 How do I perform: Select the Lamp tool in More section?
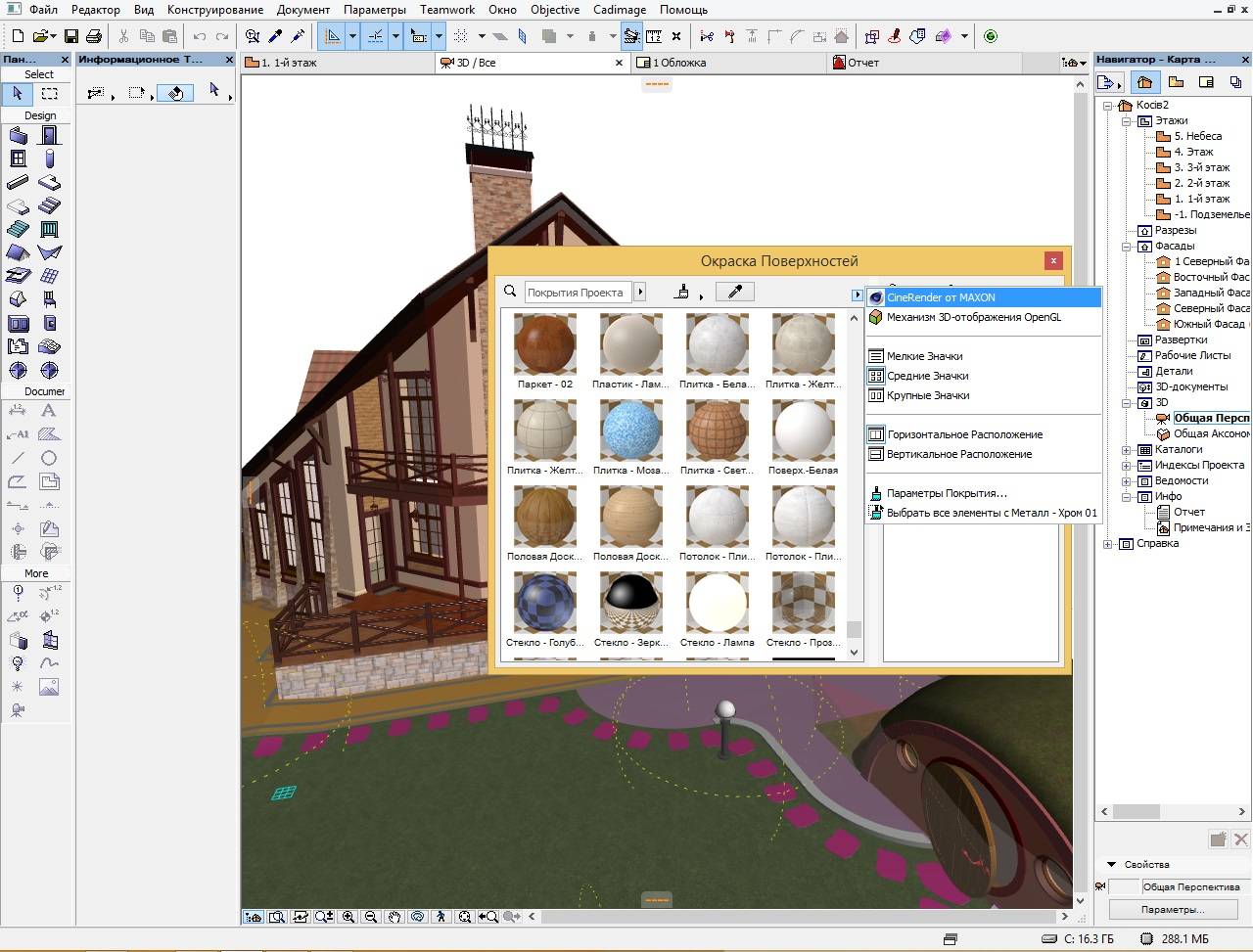coord(18,663)
